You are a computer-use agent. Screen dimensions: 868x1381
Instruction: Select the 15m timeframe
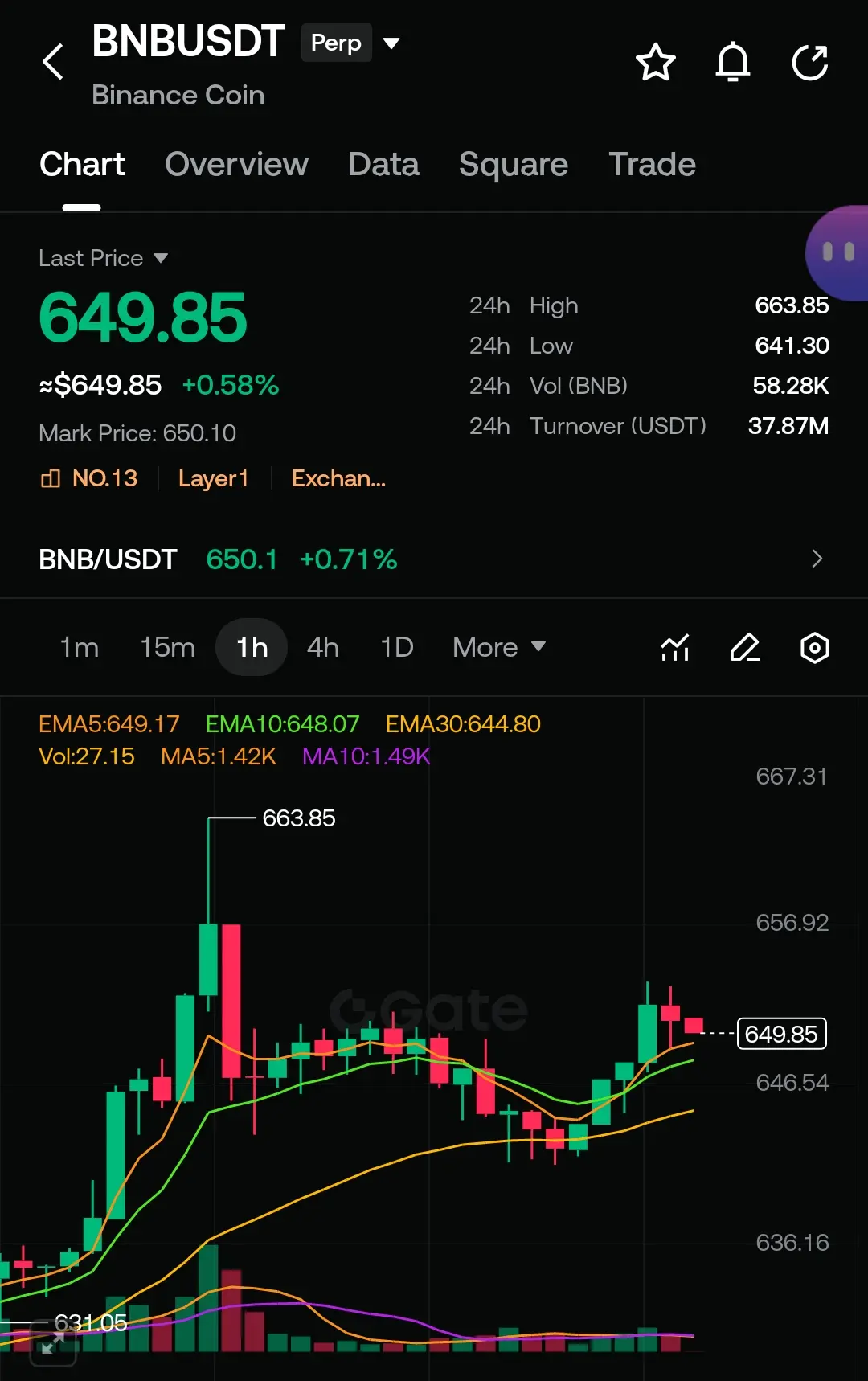click(x=167, y=647)
